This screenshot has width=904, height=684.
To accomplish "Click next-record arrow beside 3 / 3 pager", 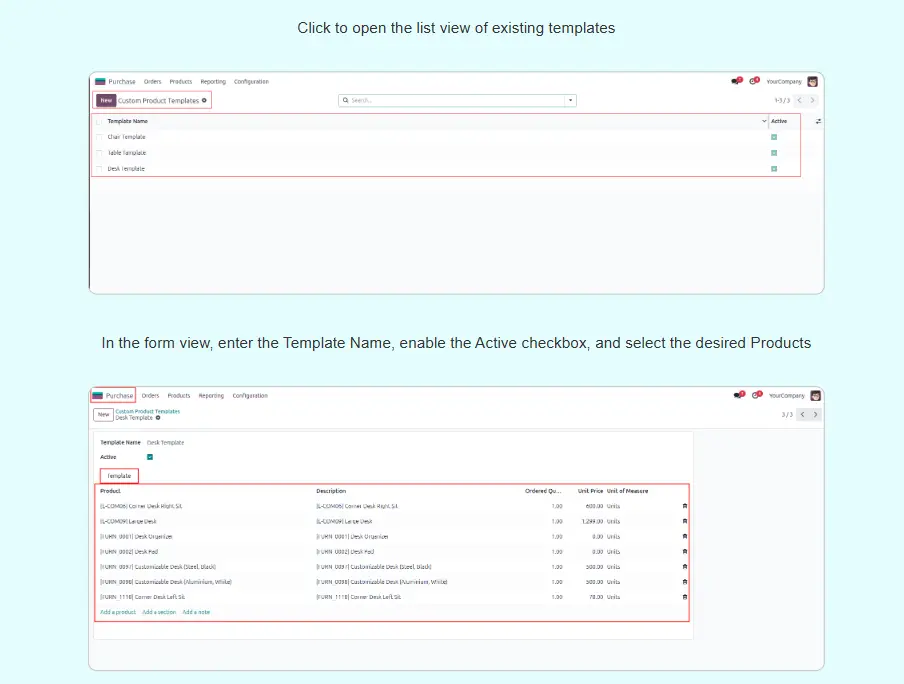I will click(815, 414).
